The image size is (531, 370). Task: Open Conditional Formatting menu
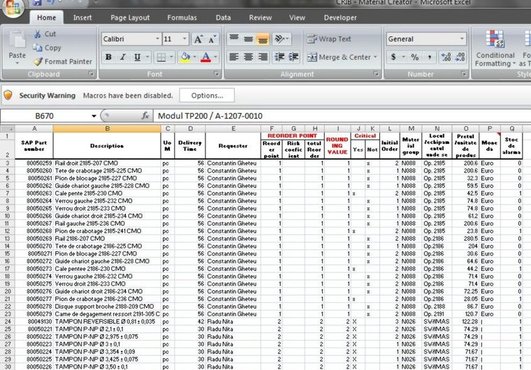(495, 48)
